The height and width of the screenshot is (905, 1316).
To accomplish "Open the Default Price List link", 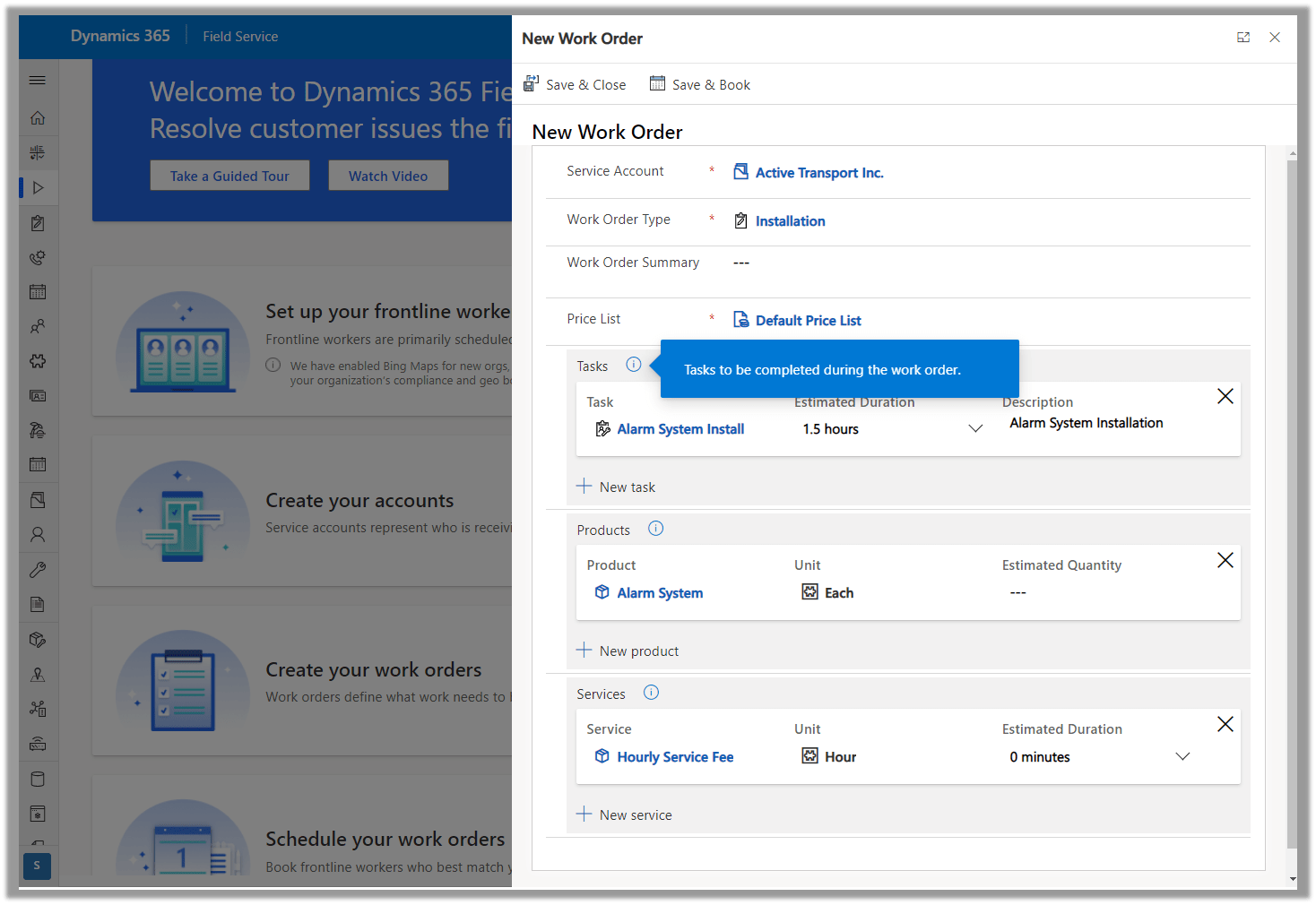I will [809, 321].
